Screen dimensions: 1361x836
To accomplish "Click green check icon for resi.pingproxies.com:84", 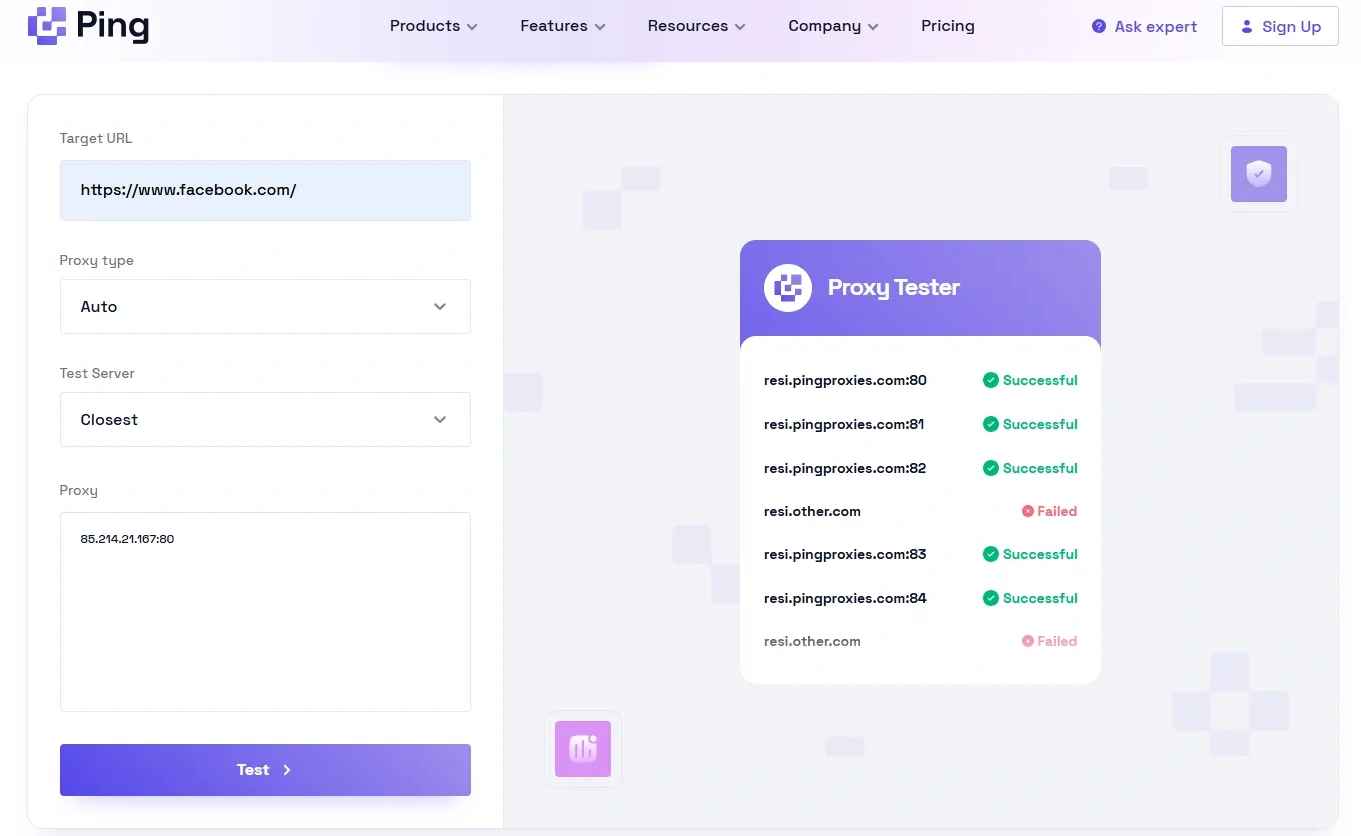I will [990, 598].
